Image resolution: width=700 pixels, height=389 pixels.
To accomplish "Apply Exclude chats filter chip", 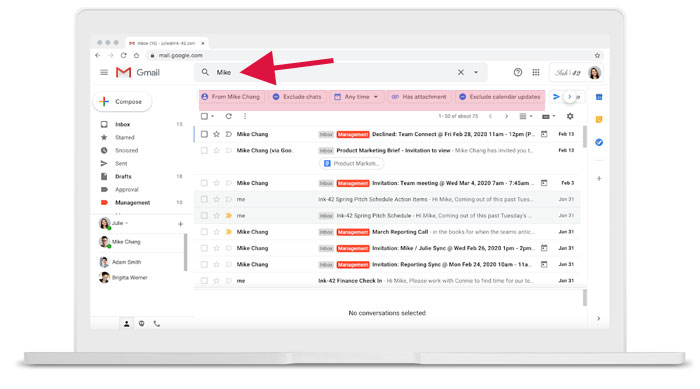I will point(297,97).
